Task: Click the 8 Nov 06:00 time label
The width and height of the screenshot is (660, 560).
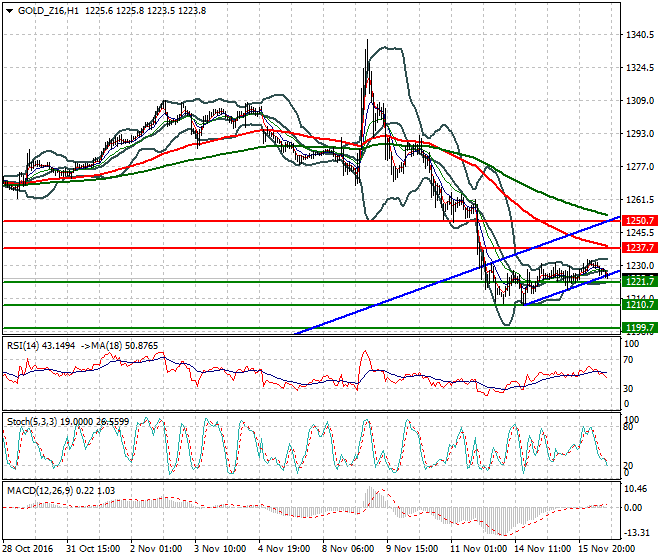Action: (349, 549)
